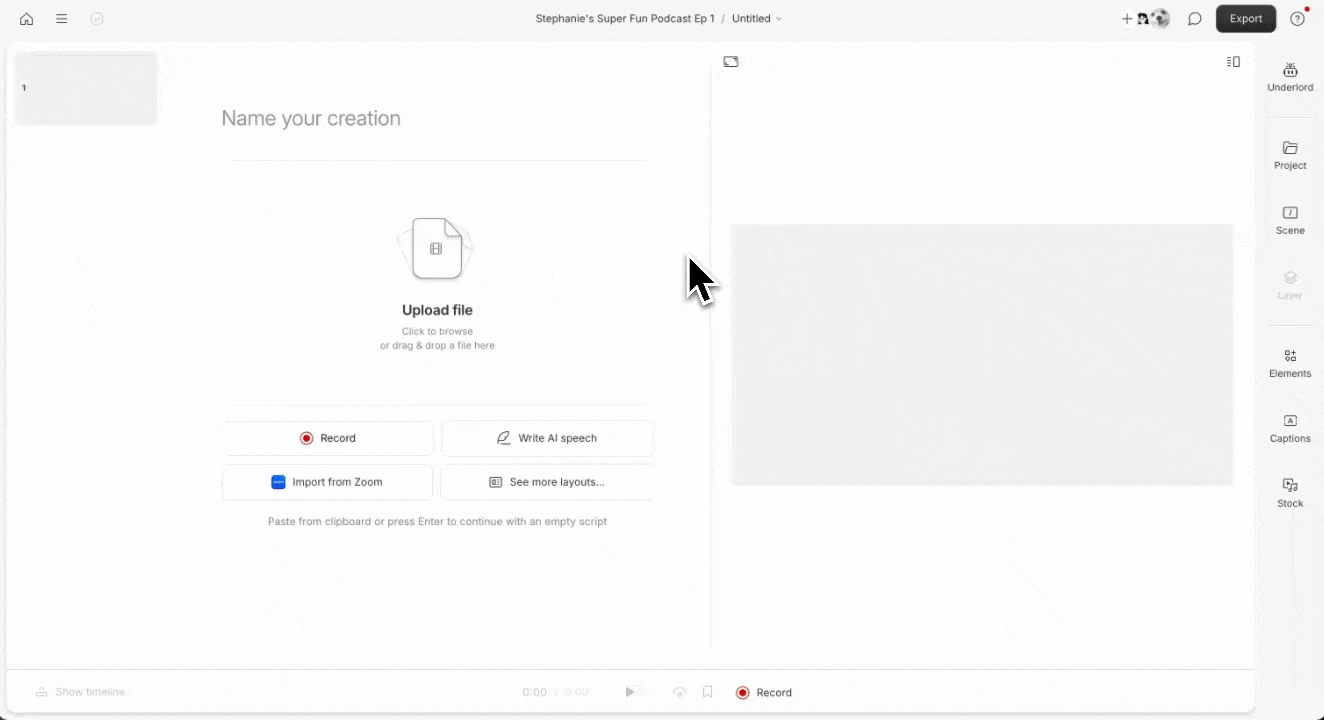Viewport: 1324px width, 720px height.
Task: Go to home screen icon
Action: pos(26,19)
